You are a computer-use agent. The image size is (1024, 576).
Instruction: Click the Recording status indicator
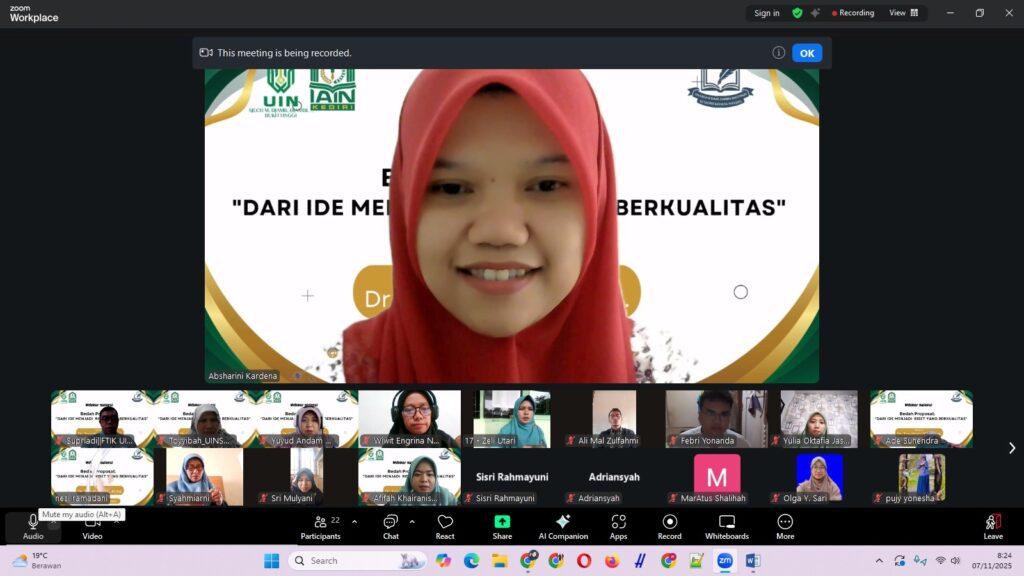coord(850,13)
